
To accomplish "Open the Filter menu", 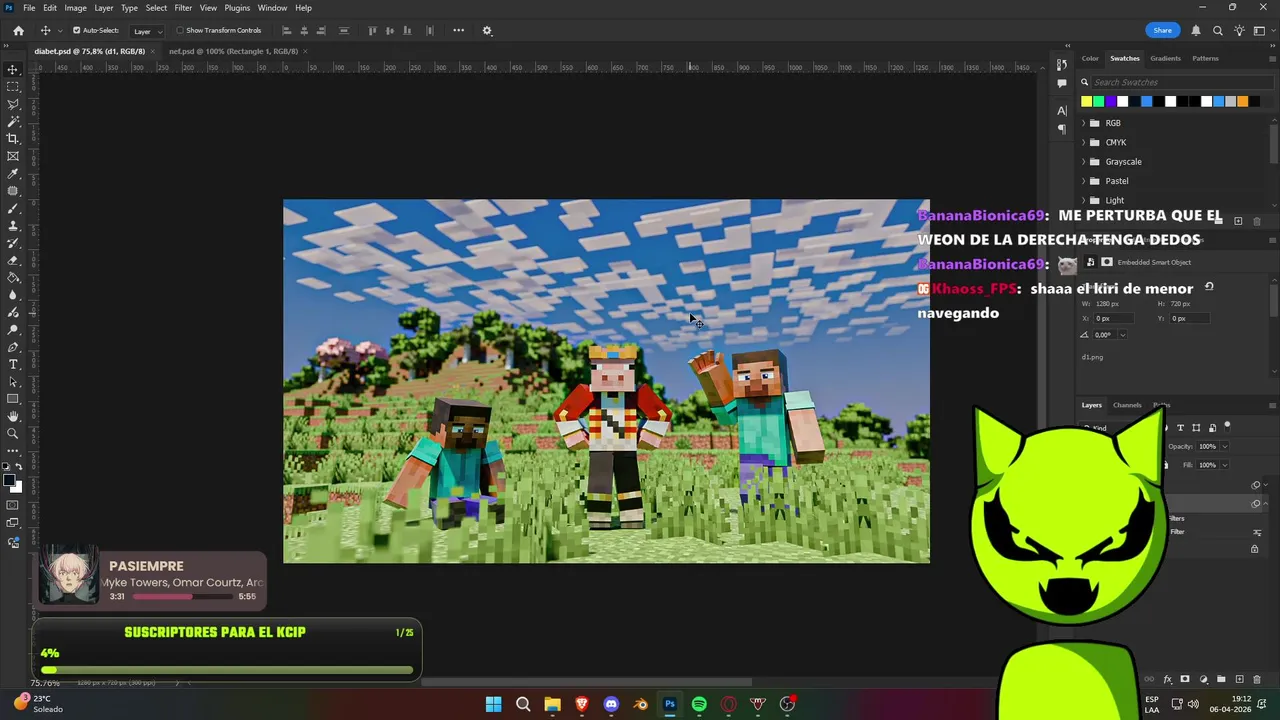I will (183, 7).
